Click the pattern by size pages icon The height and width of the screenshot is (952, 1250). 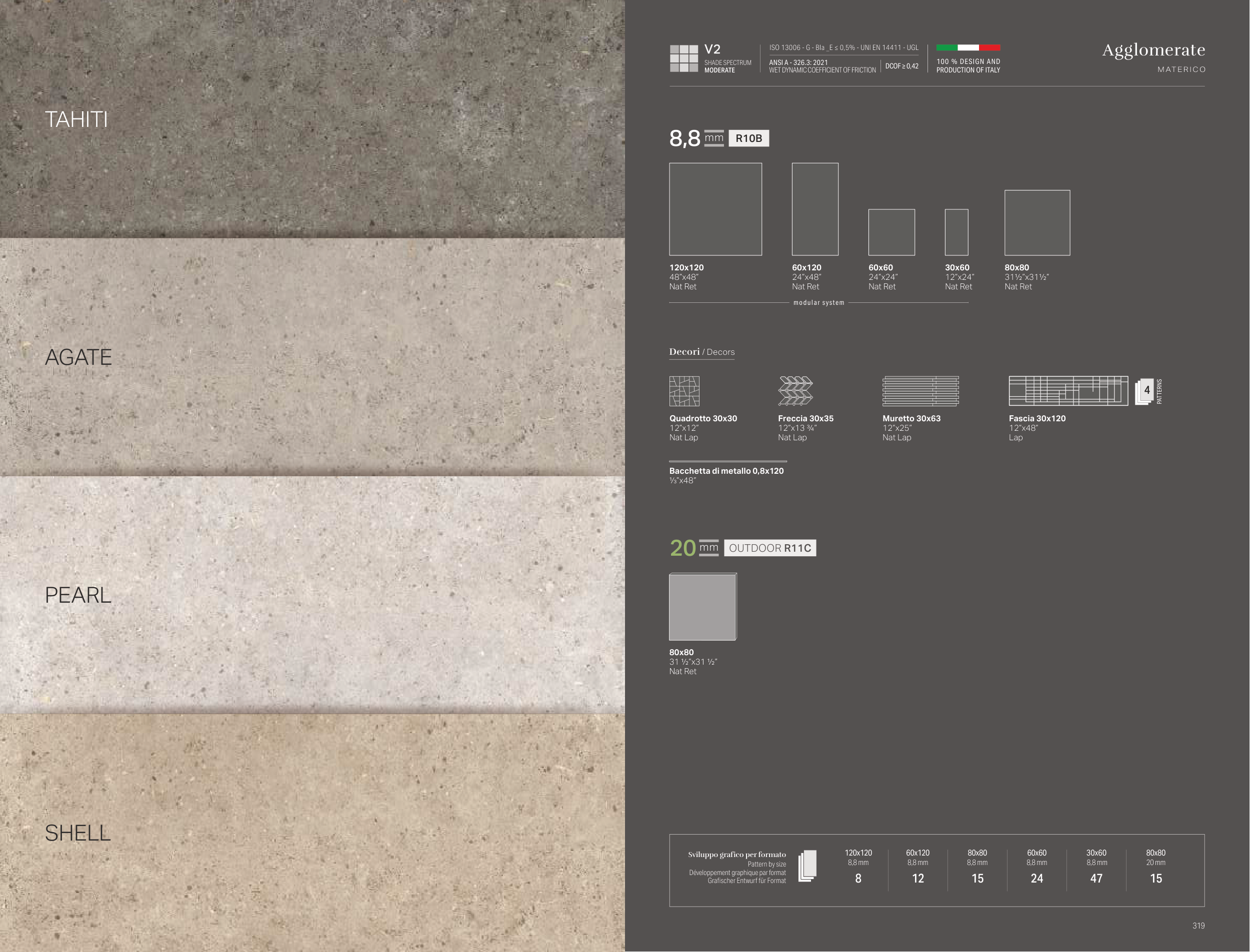pyautogui.click(x=807, y=866)
